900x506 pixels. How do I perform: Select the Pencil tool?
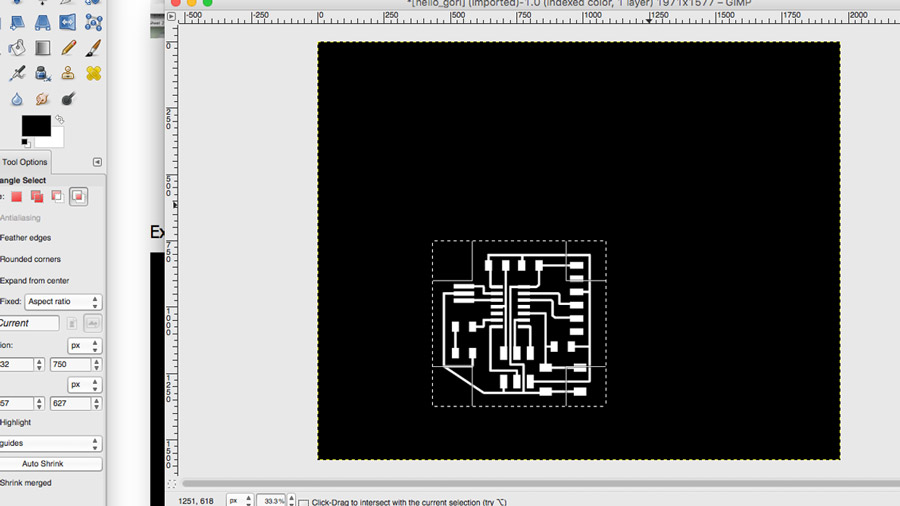pyautogui.click(x=68, y=48)
